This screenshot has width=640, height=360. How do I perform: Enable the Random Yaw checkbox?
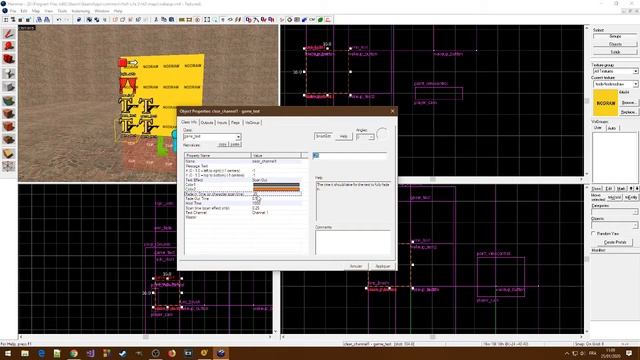[x=594, y=233]
